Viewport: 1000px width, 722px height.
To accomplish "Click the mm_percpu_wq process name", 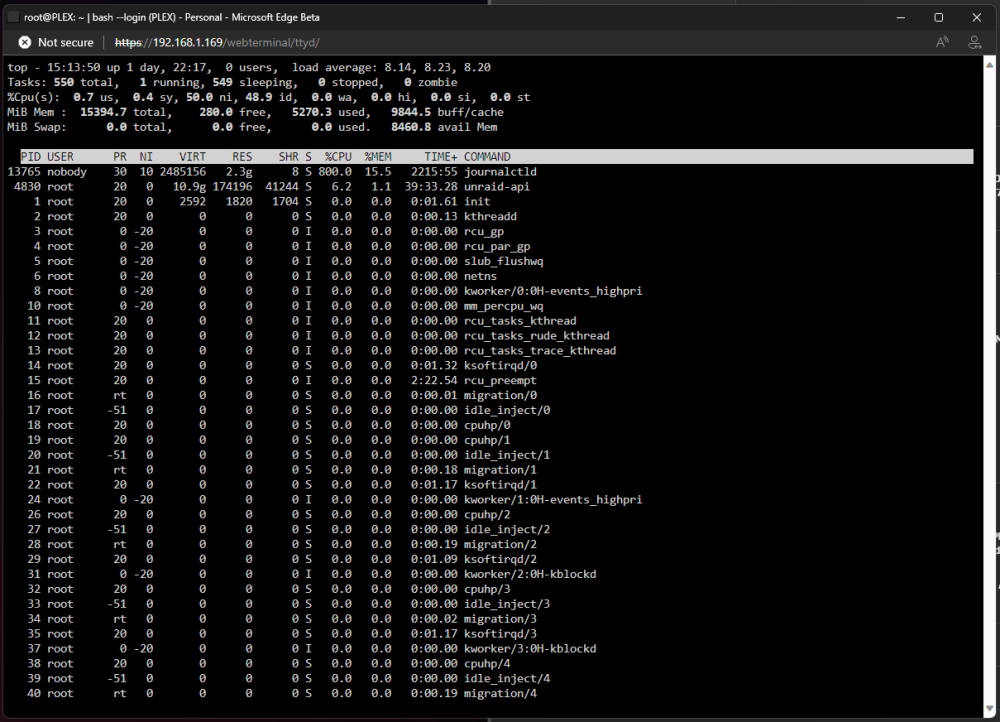I will click(504, 306).
